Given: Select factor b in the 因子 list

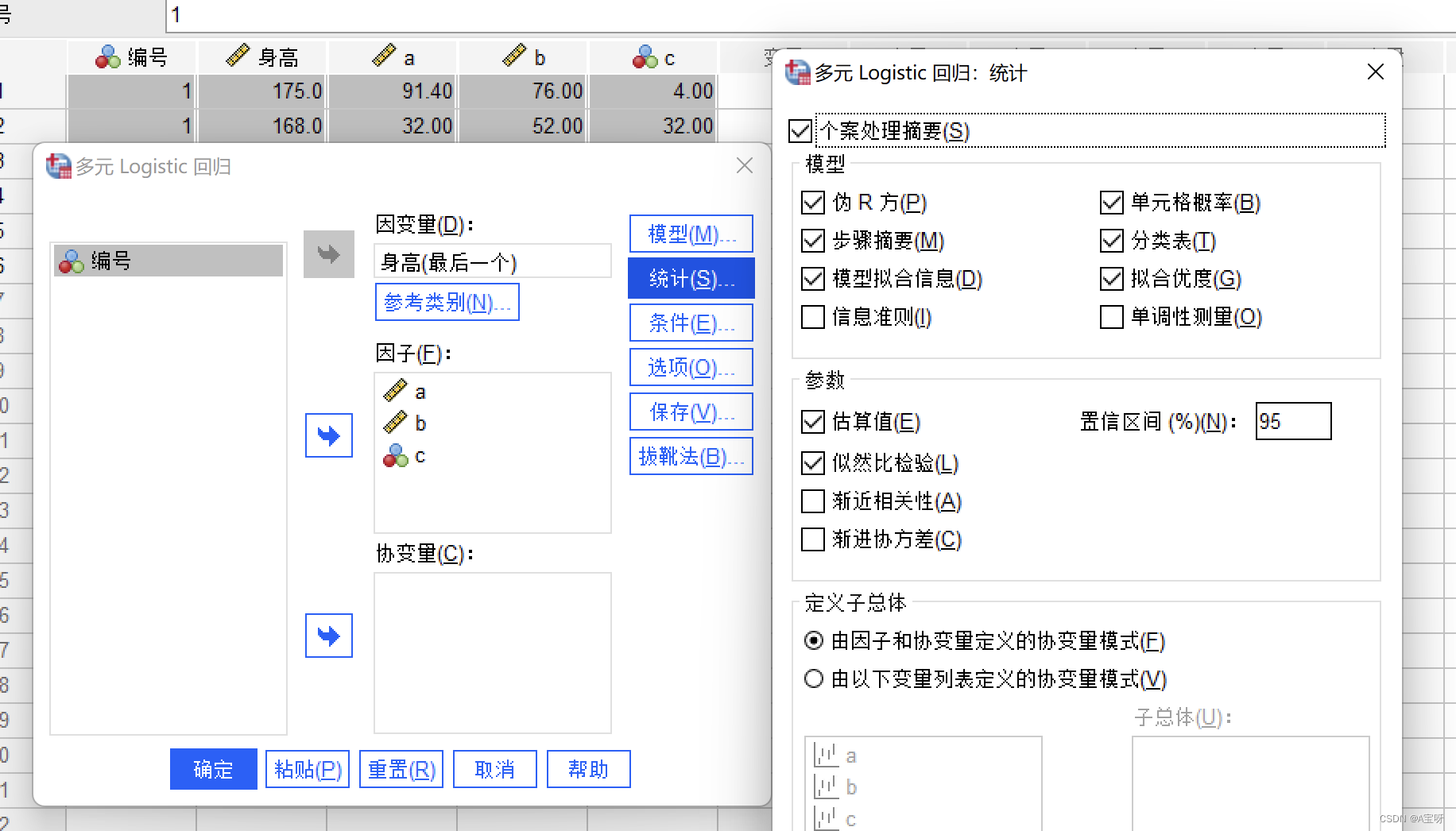Looking at the screenshot, I should (405, 423).
